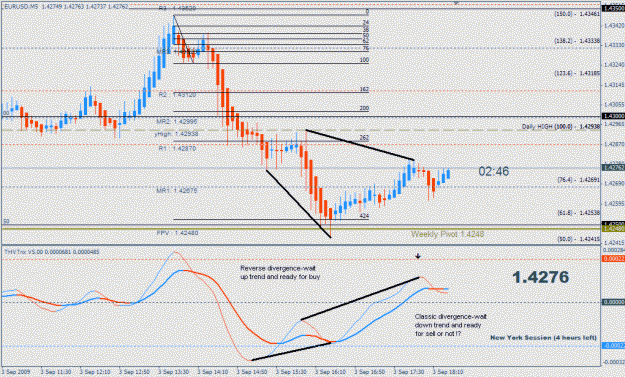Select the upper rising trendline on THVTrix indicator

click(x=360, y=298)
